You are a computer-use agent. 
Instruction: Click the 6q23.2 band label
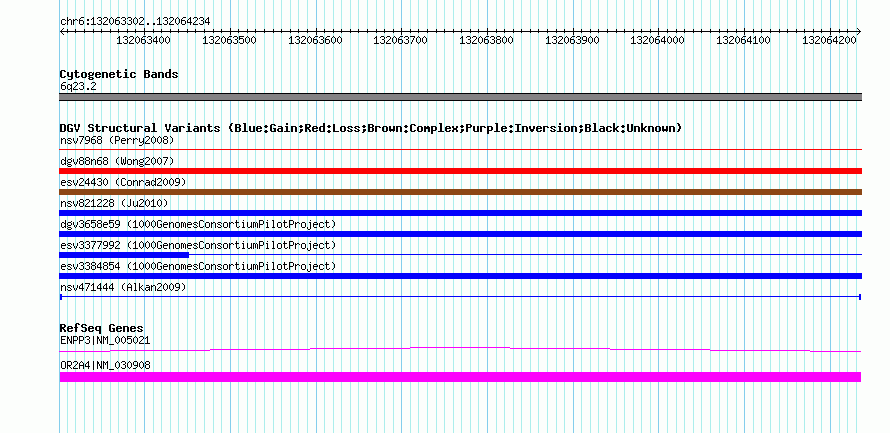pos(77,86)
